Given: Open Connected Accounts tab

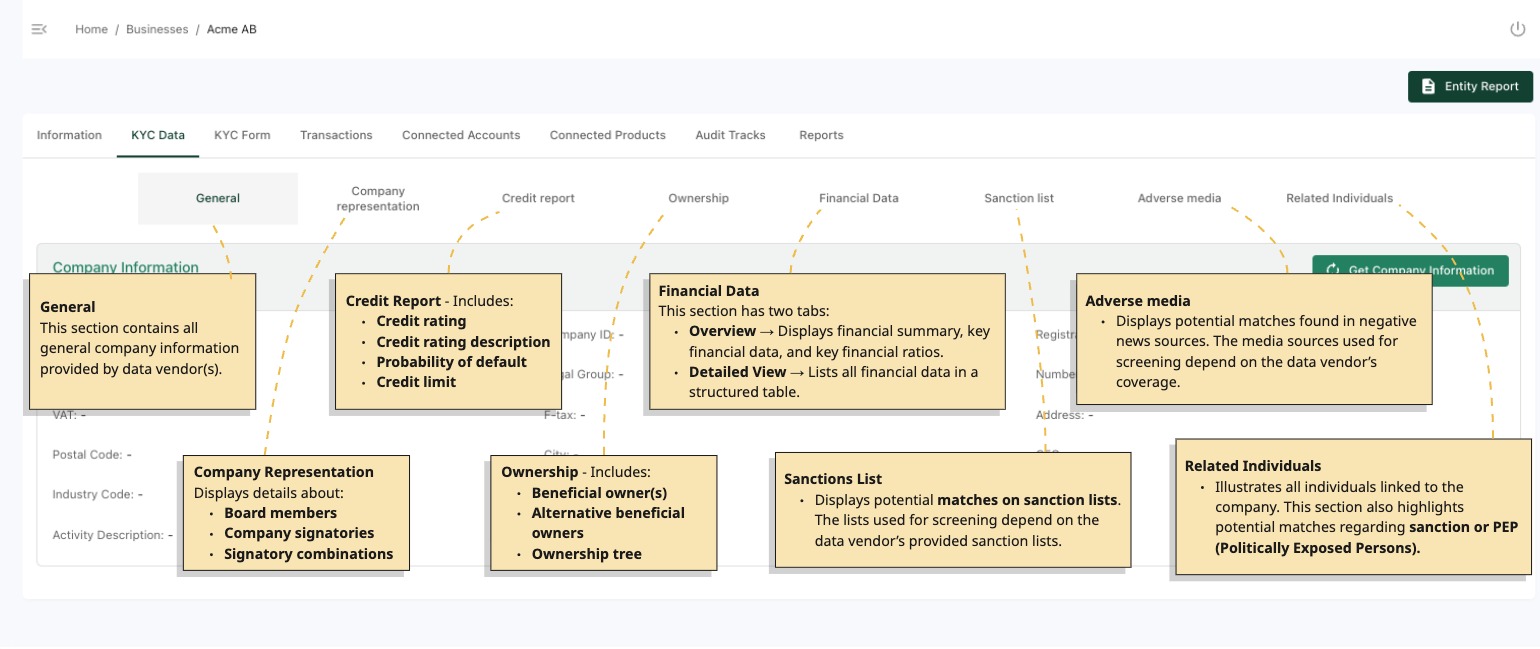Looking at the screenshot, I should click(461, 135).
